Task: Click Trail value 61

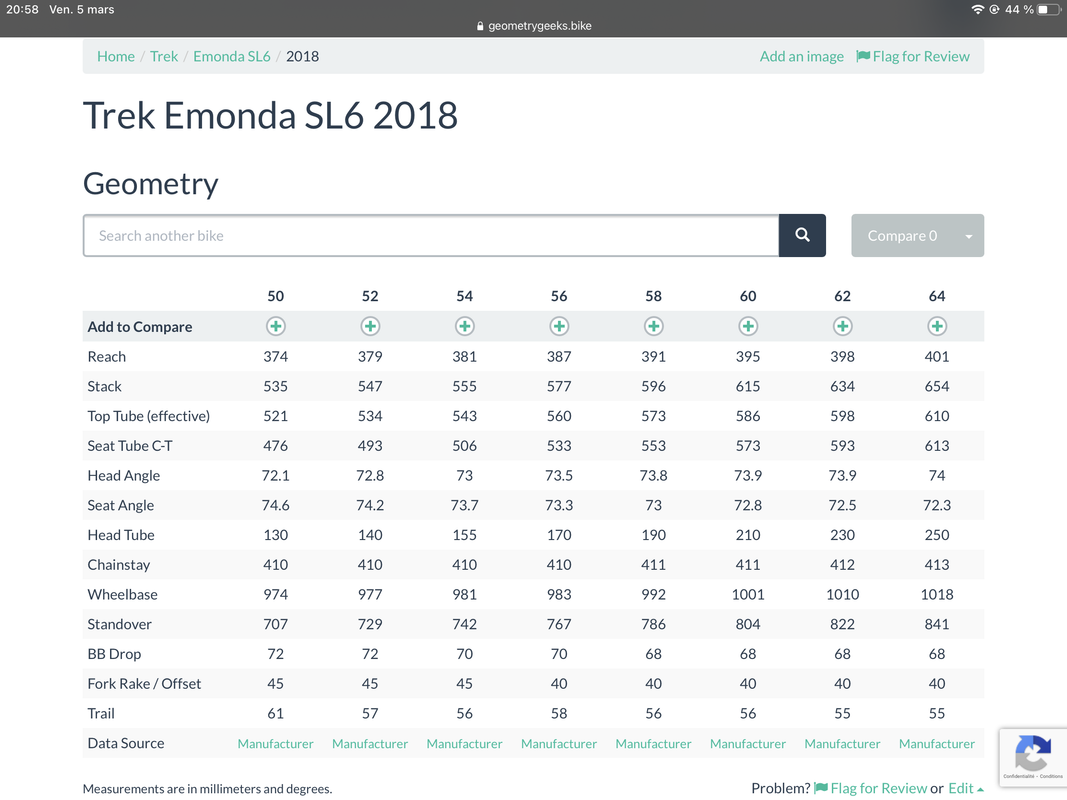Action: pyautogui.click(x=276, y=714)
